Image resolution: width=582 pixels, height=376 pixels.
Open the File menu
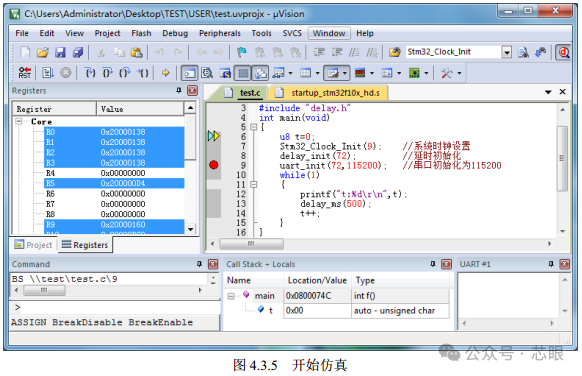22,33
